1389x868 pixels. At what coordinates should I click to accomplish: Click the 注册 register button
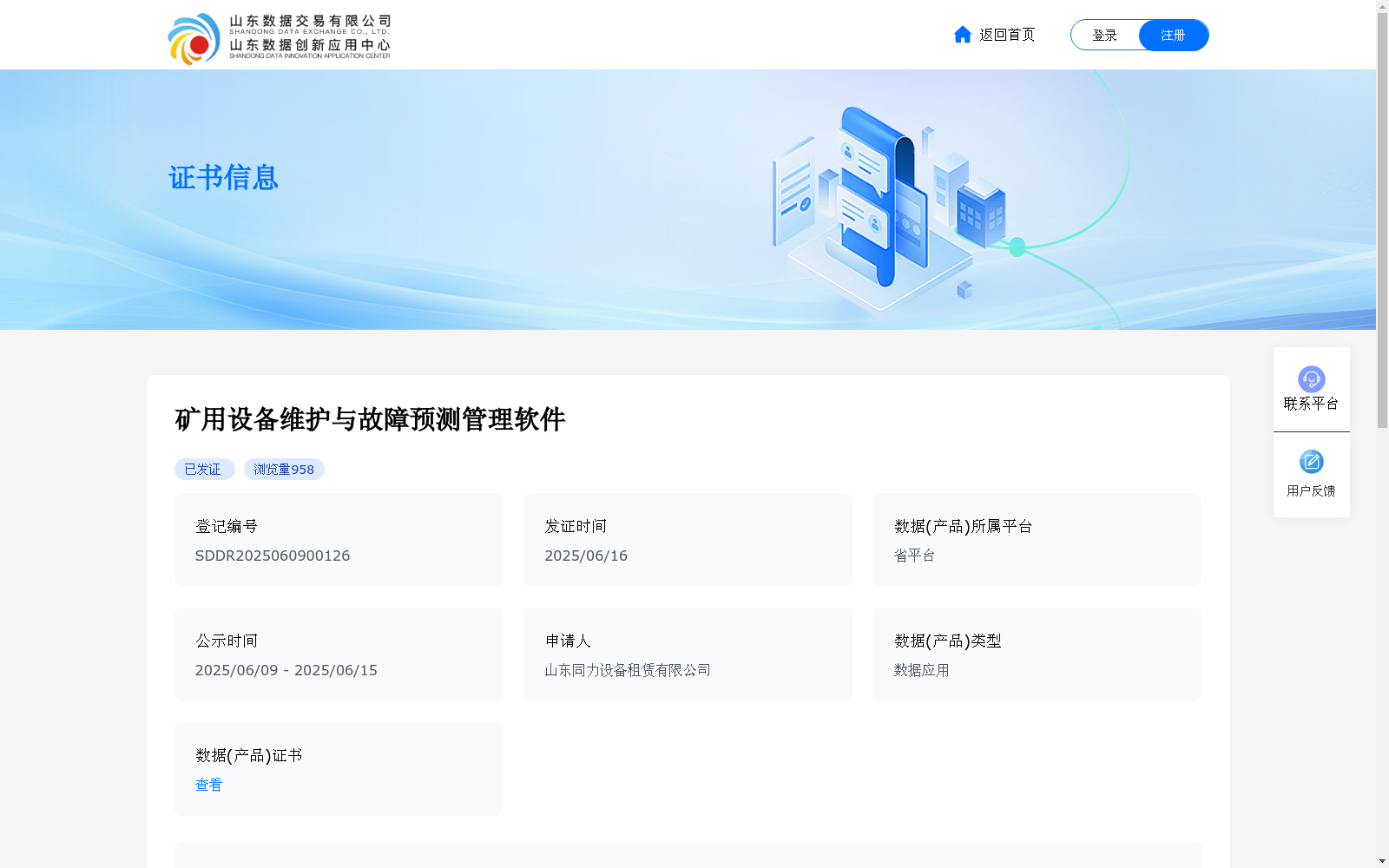(1174, 35)
